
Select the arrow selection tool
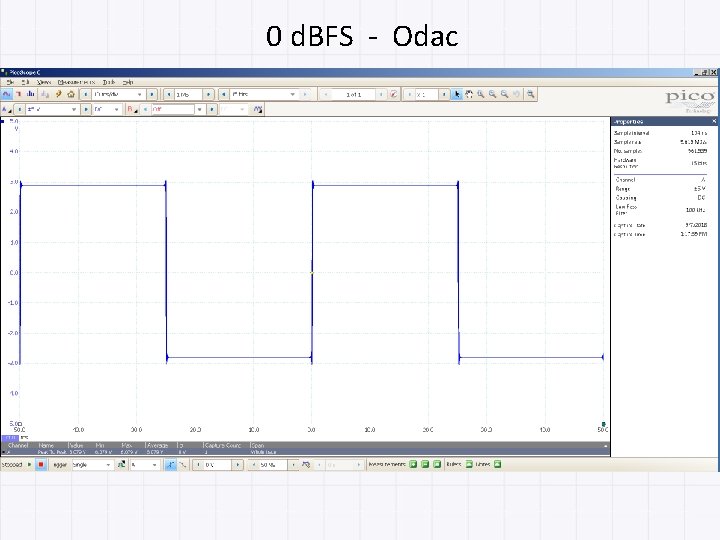tap(457, 94)
